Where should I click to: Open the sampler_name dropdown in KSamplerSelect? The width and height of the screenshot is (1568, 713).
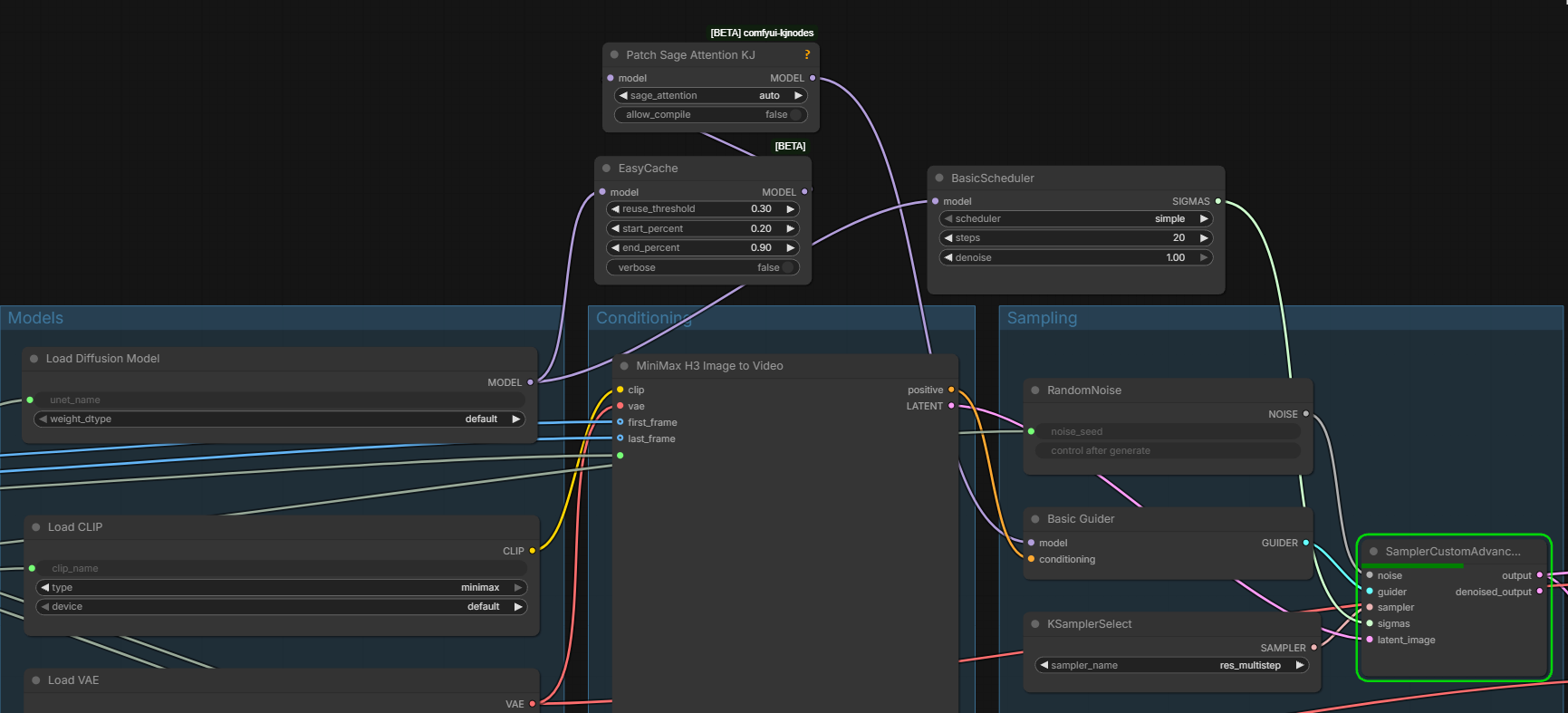click(x=1172, y=665)
